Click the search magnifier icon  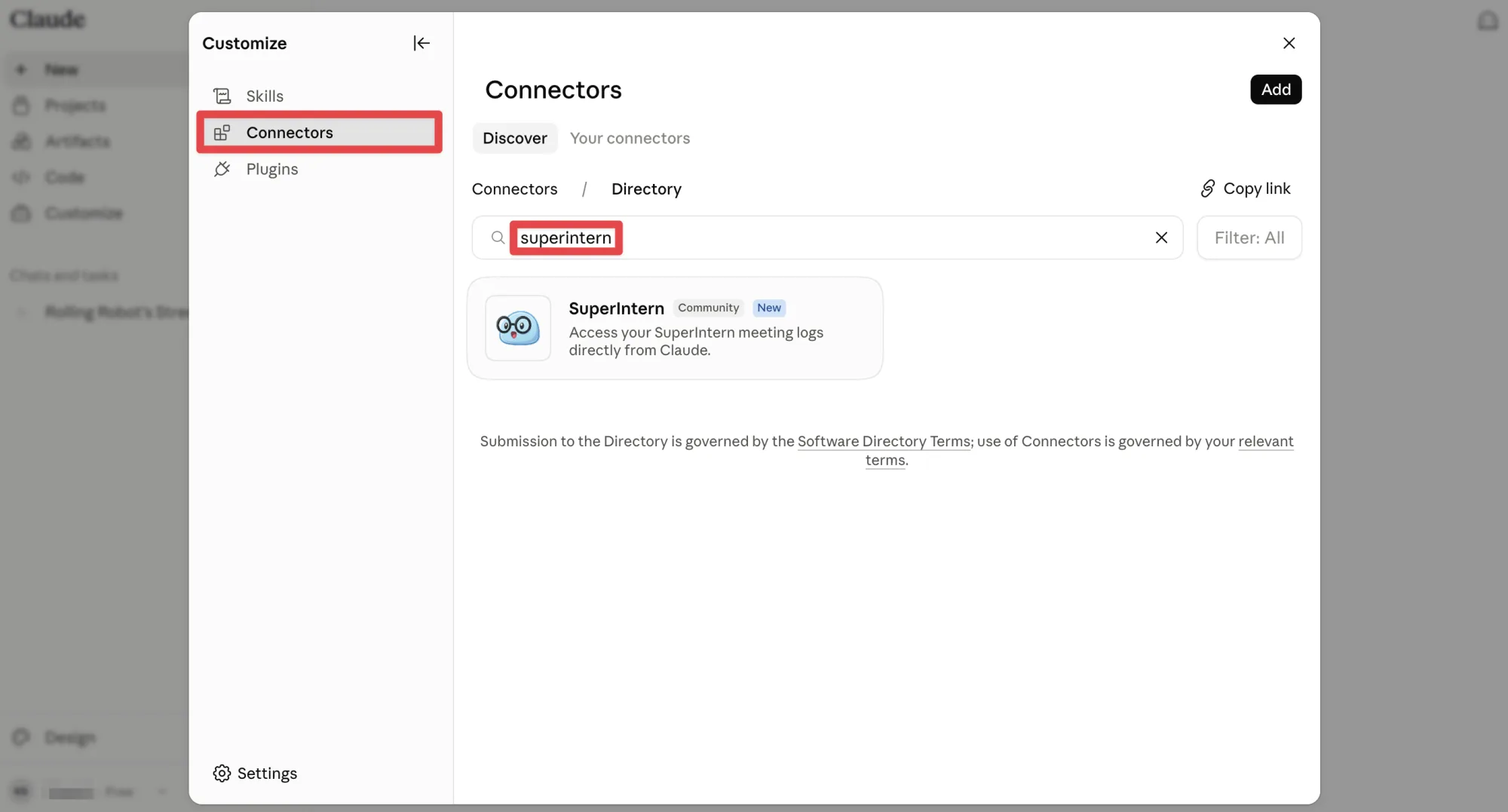[498, 237]
